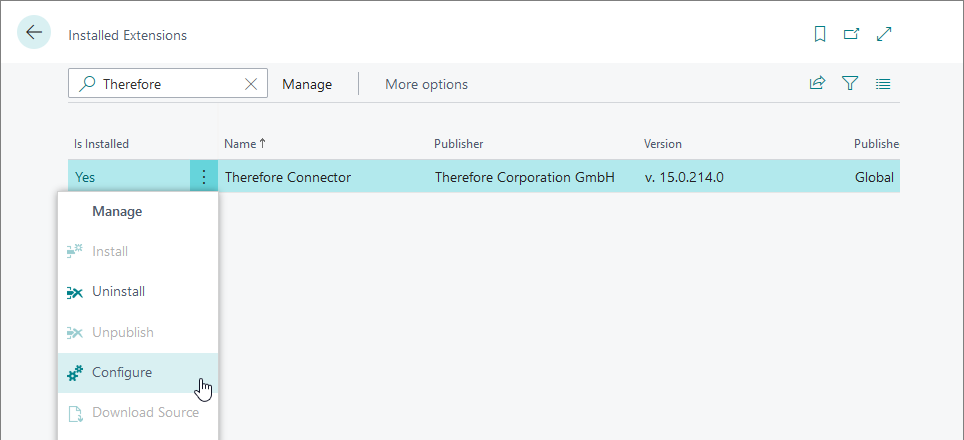The width and height of the screenshot is (964, 440).
Task: Focus the search field containing Therefore
Action: click(x=168, y=84)
